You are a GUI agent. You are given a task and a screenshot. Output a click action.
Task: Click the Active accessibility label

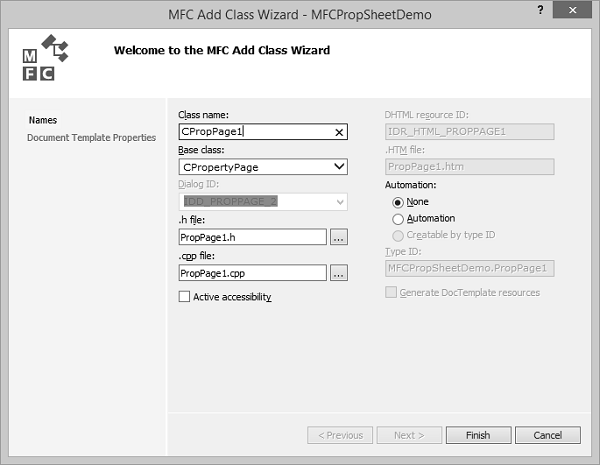pyautogui.click(x=232, y=297)
